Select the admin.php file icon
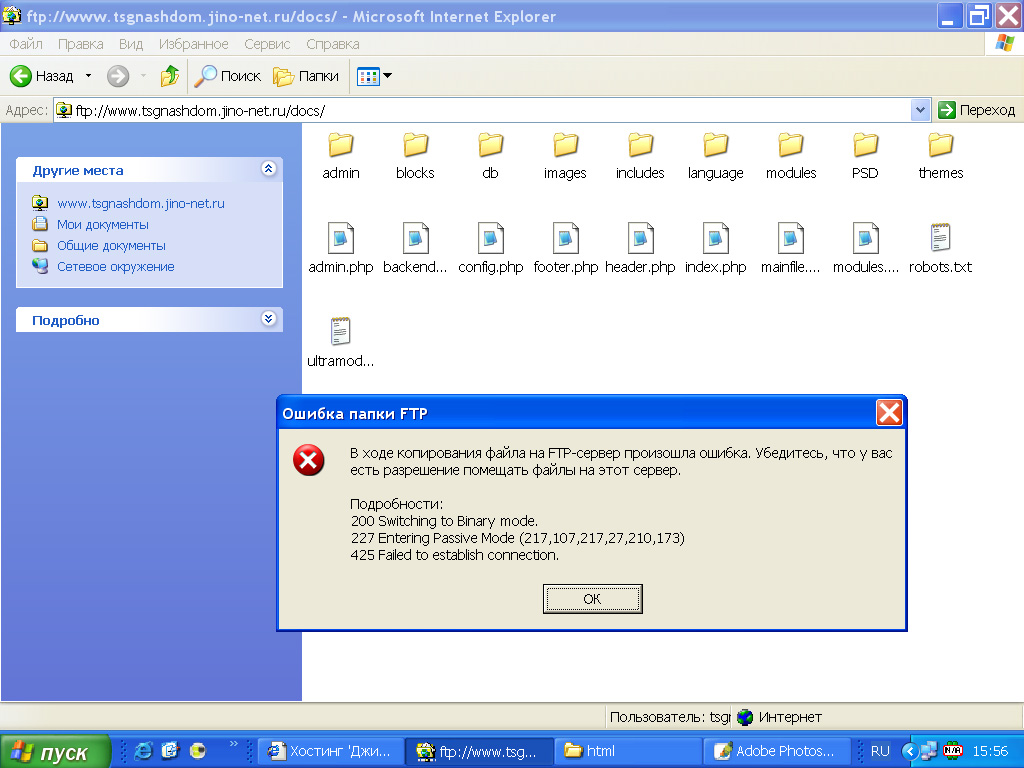Screen dimensions: 1024x768 [341, 238]
